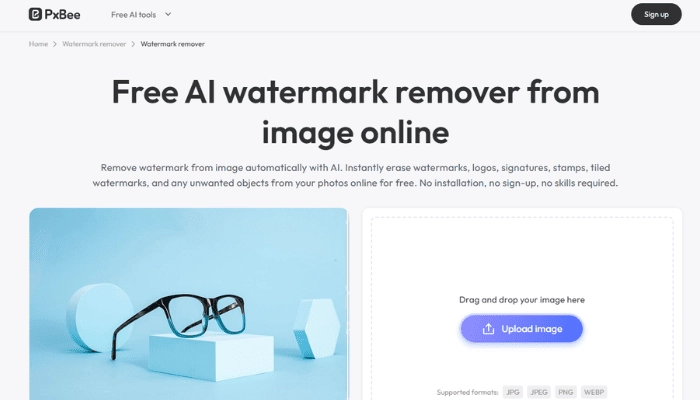Screen dimensions: 700x400
Task: Open the Free AI tools menu
Action: point(133,15)
